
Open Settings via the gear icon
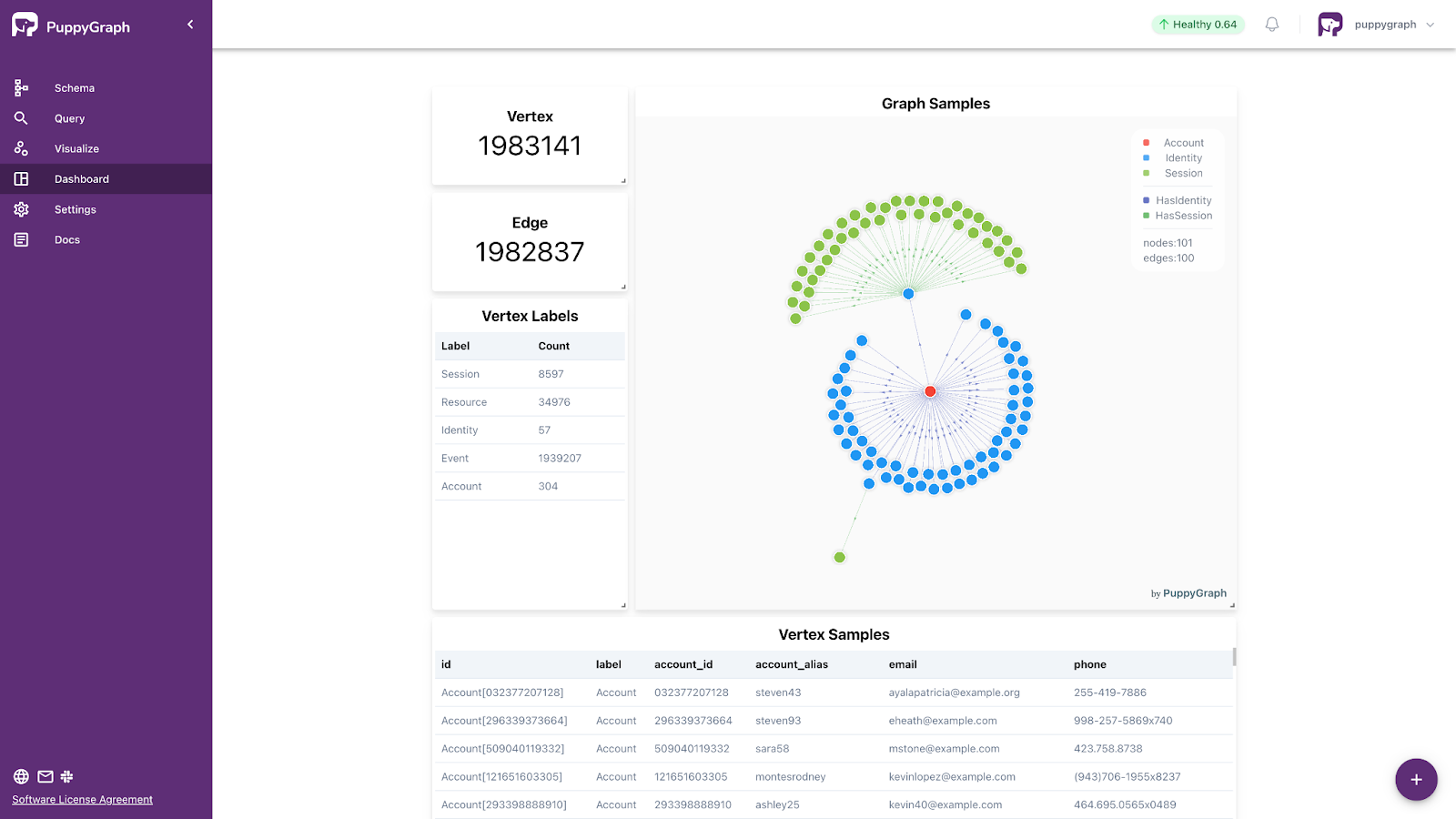[21, 209]
